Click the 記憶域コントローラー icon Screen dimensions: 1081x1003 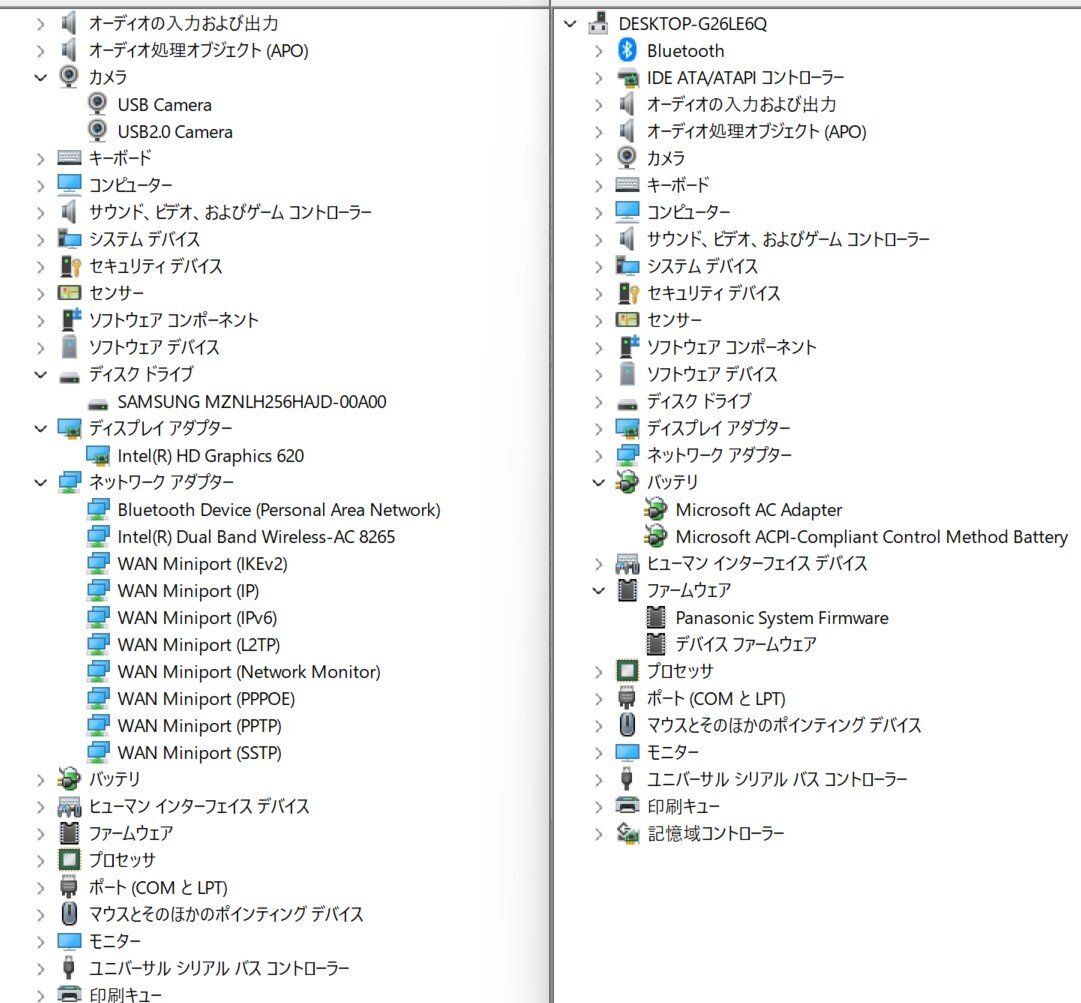[x=627, y=833]
